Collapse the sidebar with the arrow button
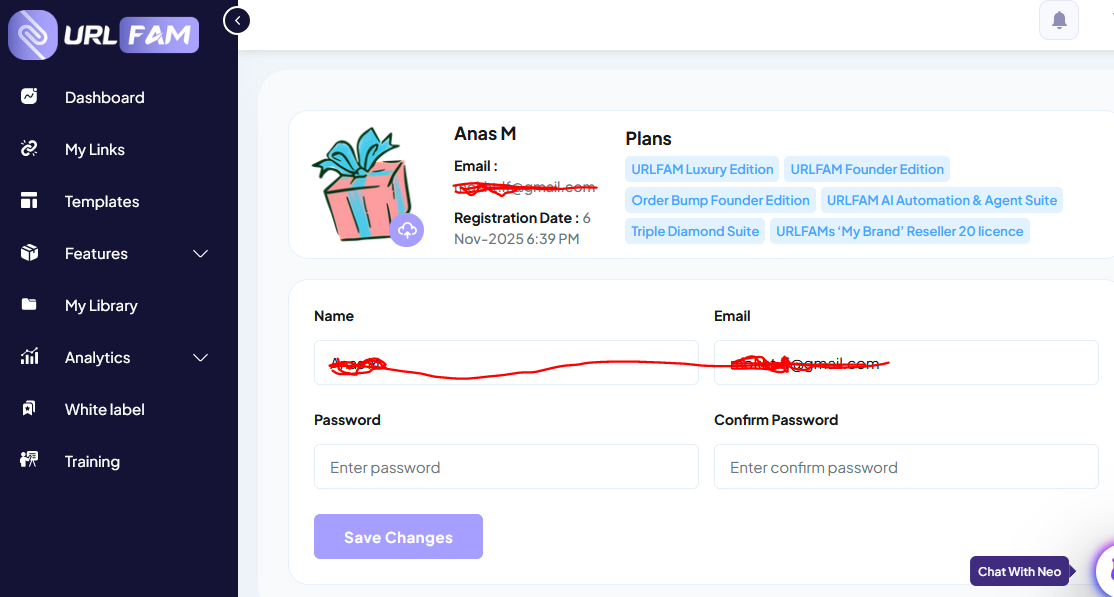Image resolution: width=1114 pixels, height=597 pixels. coord(237,20)
